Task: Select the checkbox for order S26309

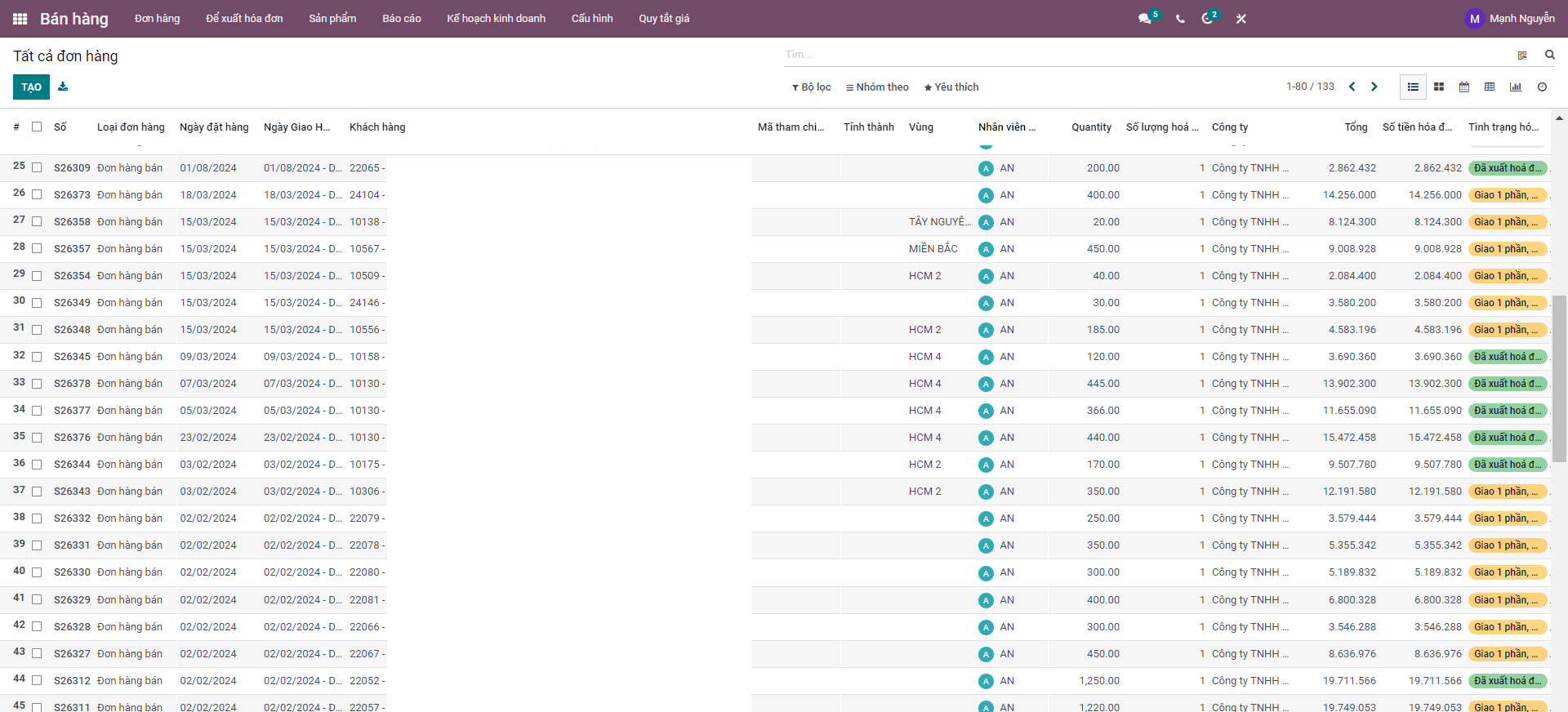Action: click(x=37, y=167)
